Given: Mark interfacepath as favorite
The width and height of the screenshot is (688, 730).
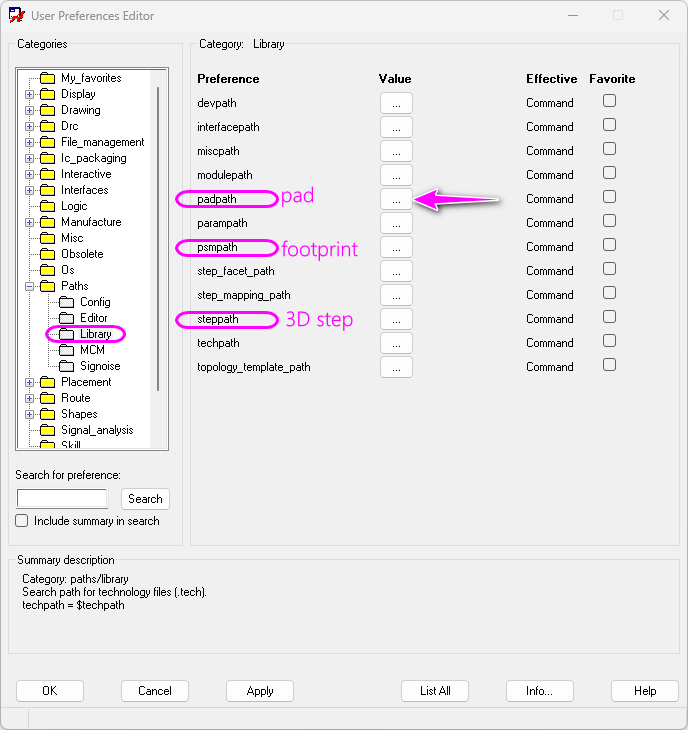Looking at the screenshot, I should (x=609, y=125).
